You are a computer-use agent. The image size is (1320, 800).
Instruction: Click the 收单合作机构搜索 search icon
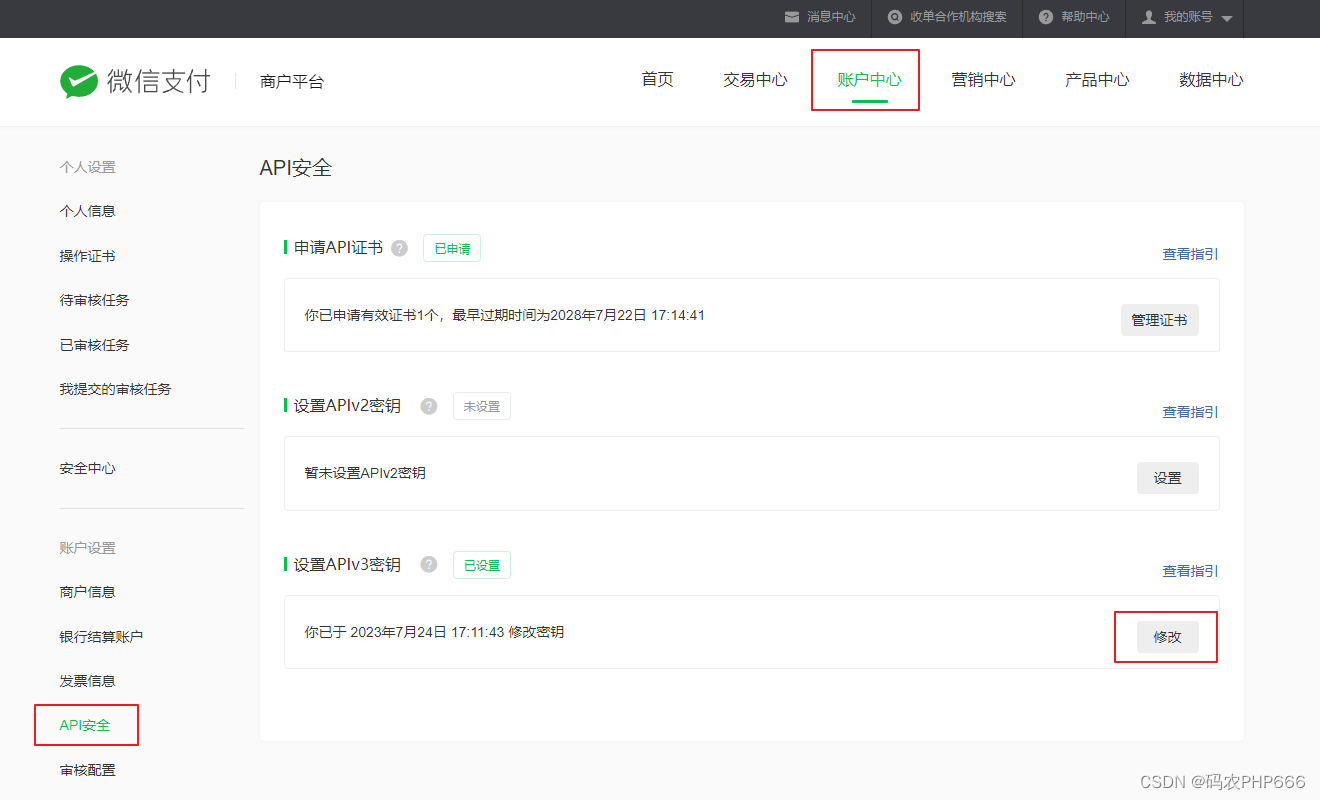[895, 17]
